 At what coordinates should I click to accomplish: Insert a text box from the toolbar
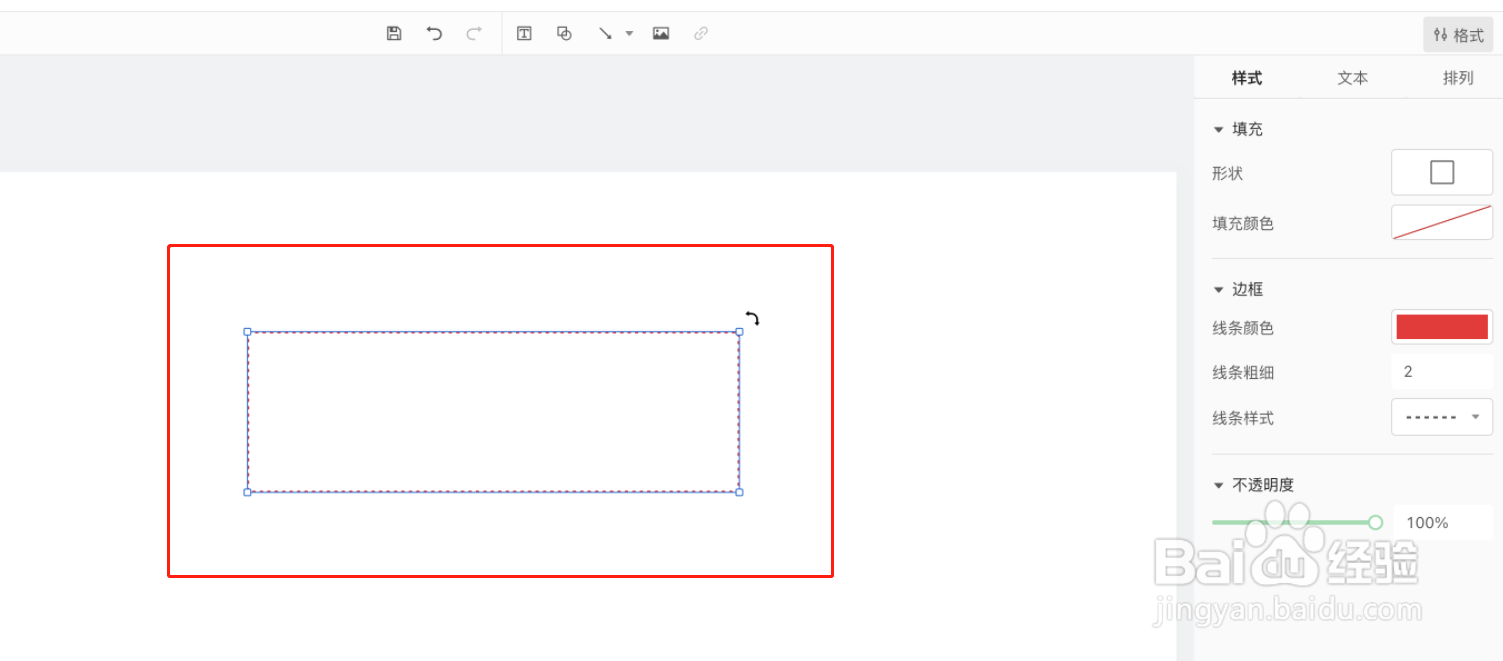pos(524,33)
